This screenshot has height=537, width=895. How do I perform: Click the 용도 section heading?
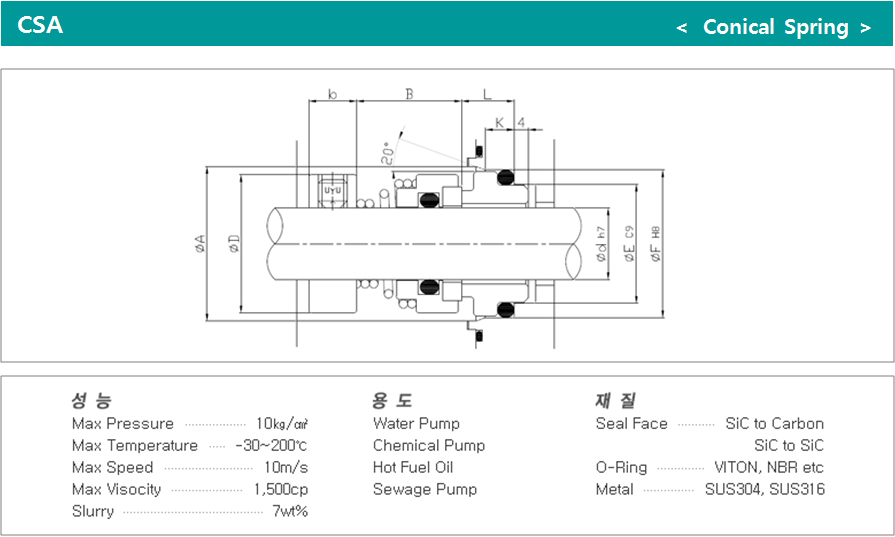tap(392, 401)
